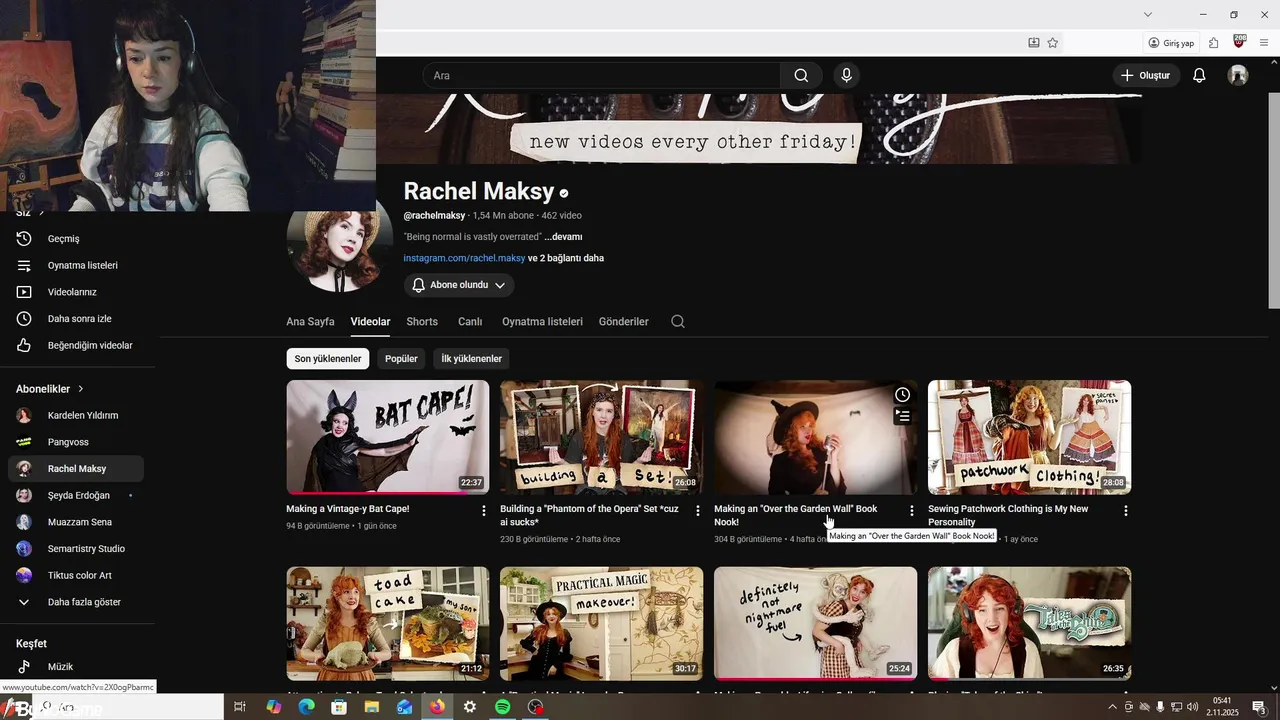Switch to the Shorts channel tab

pos(422,321)
